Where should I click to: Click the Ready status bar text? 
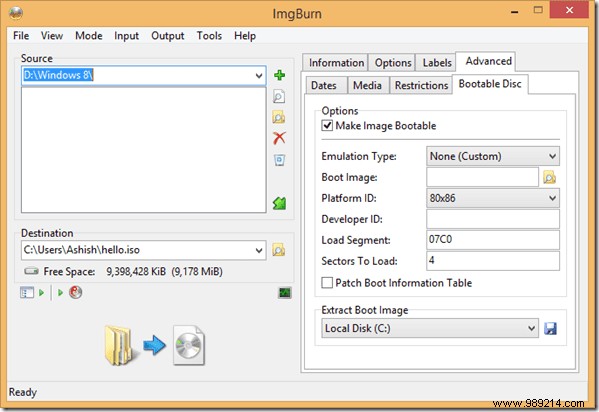[23, 392]
